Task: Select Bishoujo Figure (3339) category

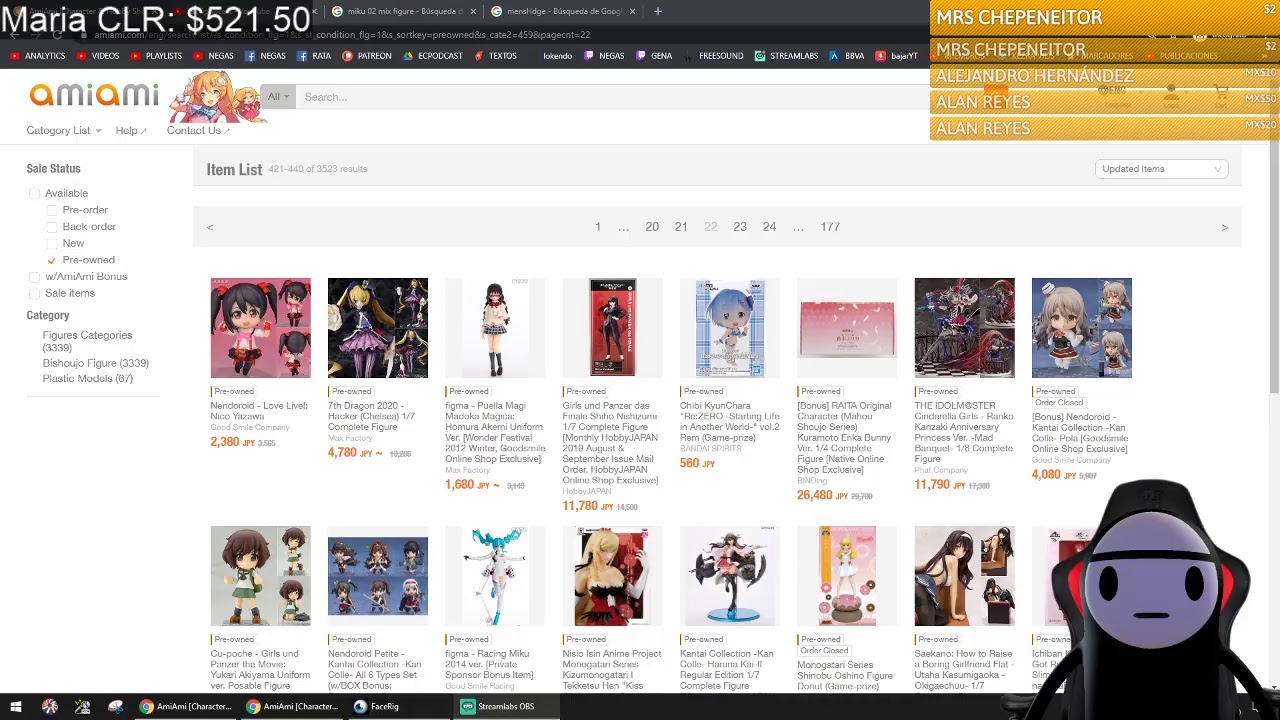Action: click(x=95, y=363)
